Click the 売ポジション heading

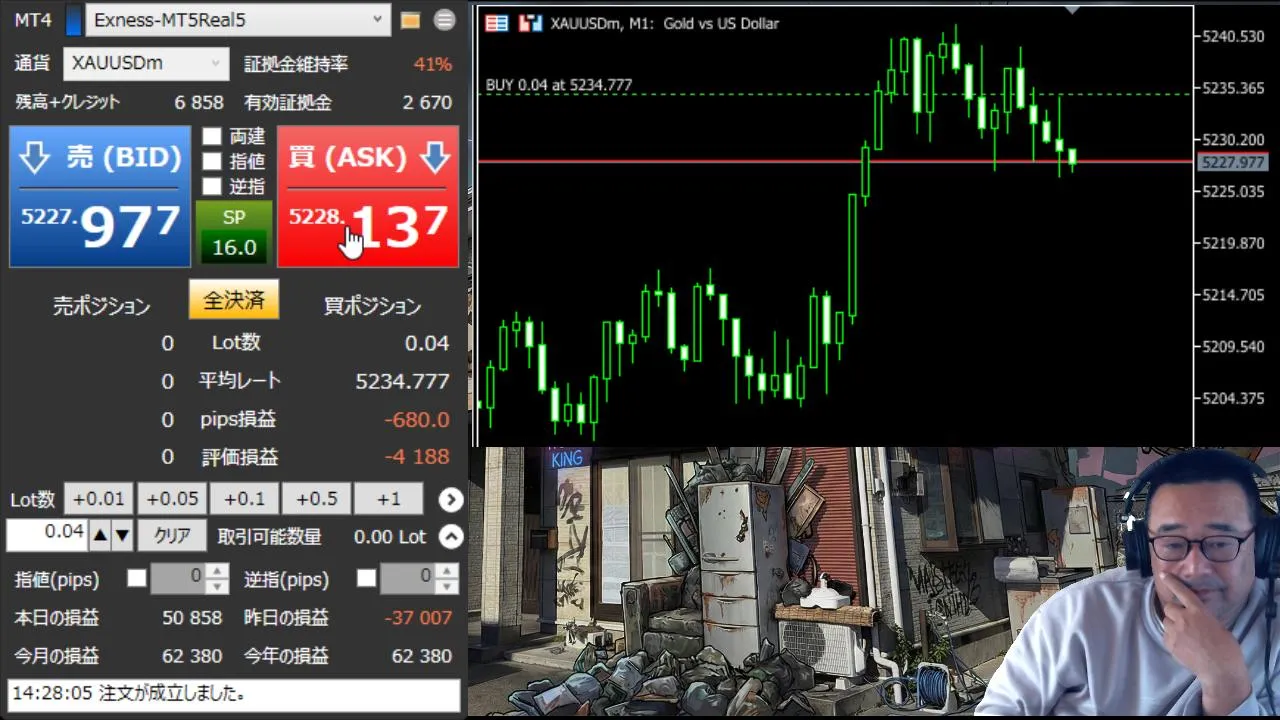click(102, 306)
